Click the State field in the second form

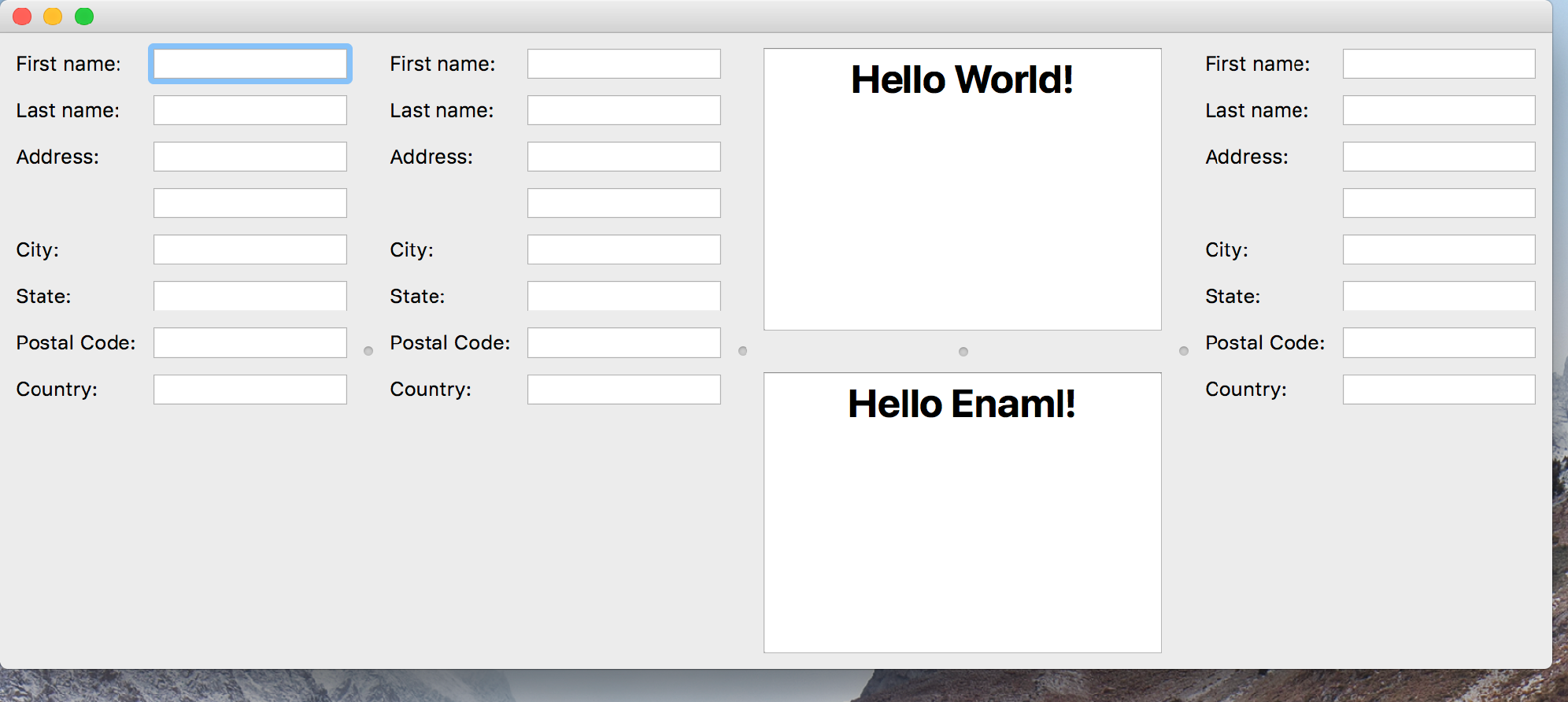[623, 296]
